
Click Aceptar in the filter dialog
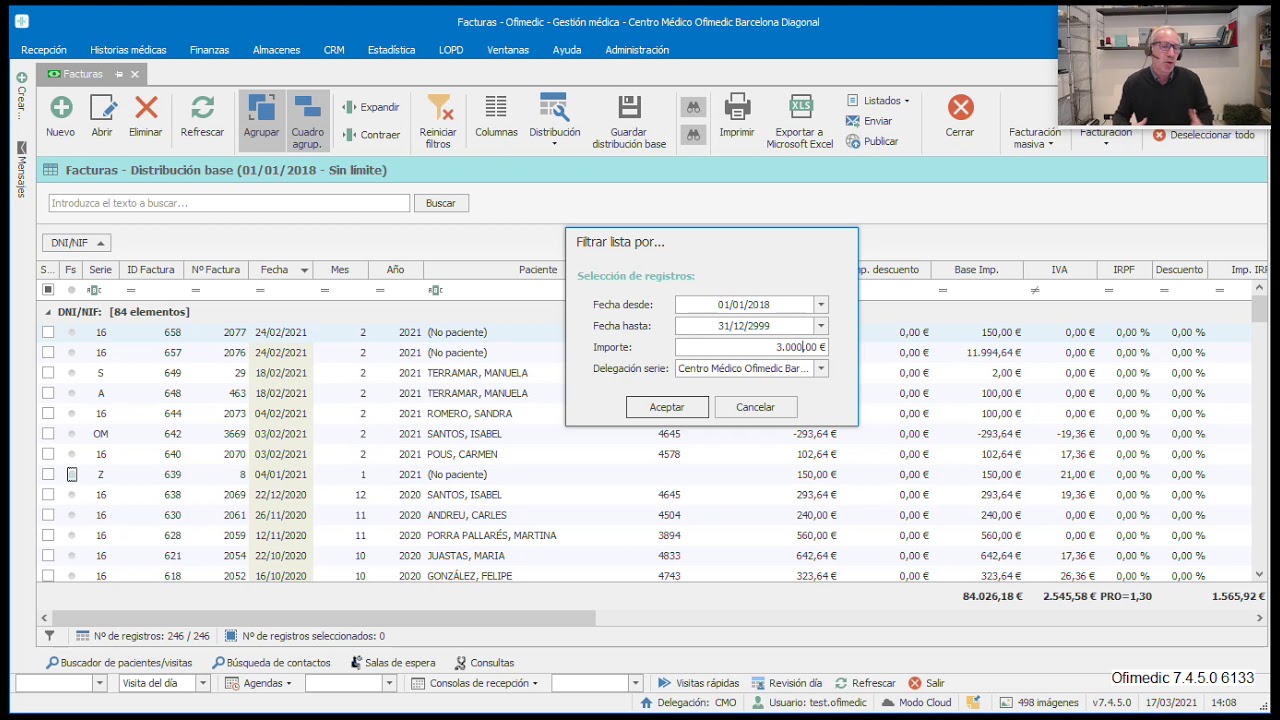(667, 407)
